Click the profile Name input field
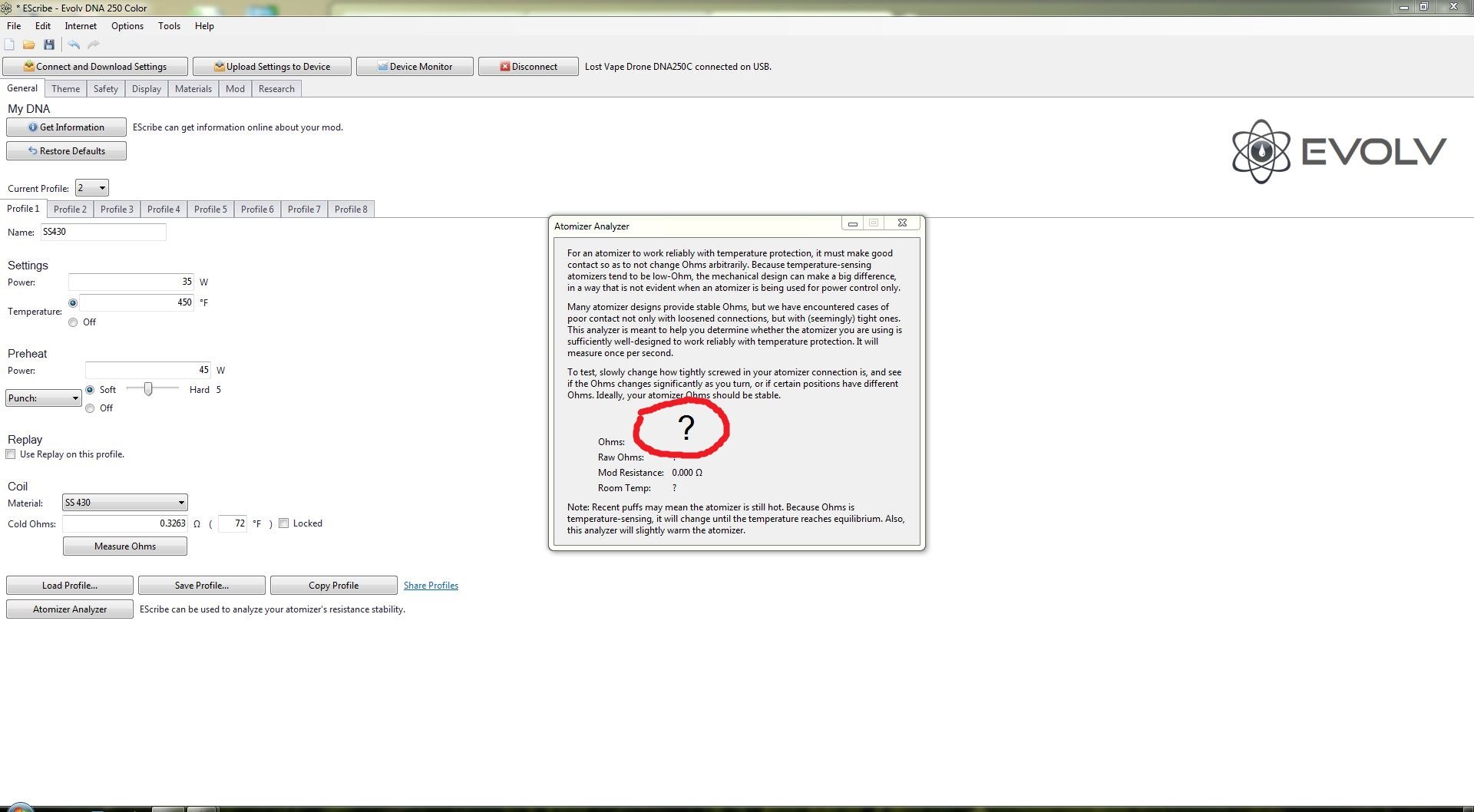This screenshot has width=1474, height=812. pyautogui.click(x=104, y=232)
